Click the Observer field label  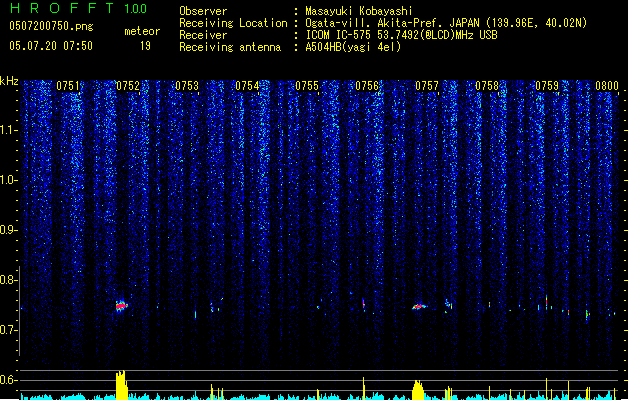(x=203, y=11)
